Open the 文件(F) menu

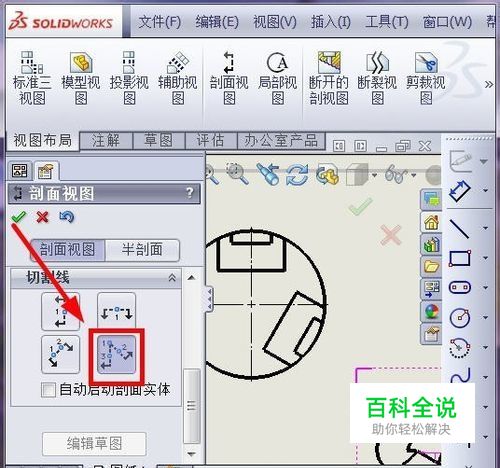[159, 22]
